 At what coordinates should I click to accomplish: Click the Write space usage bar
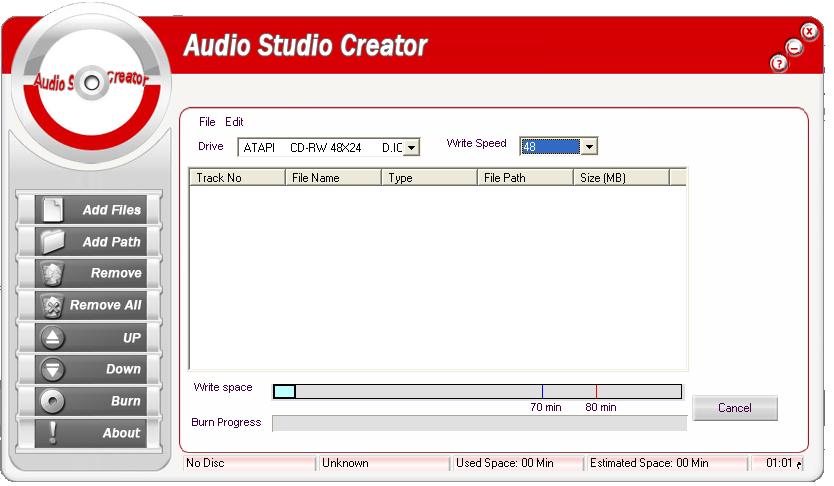477,391
